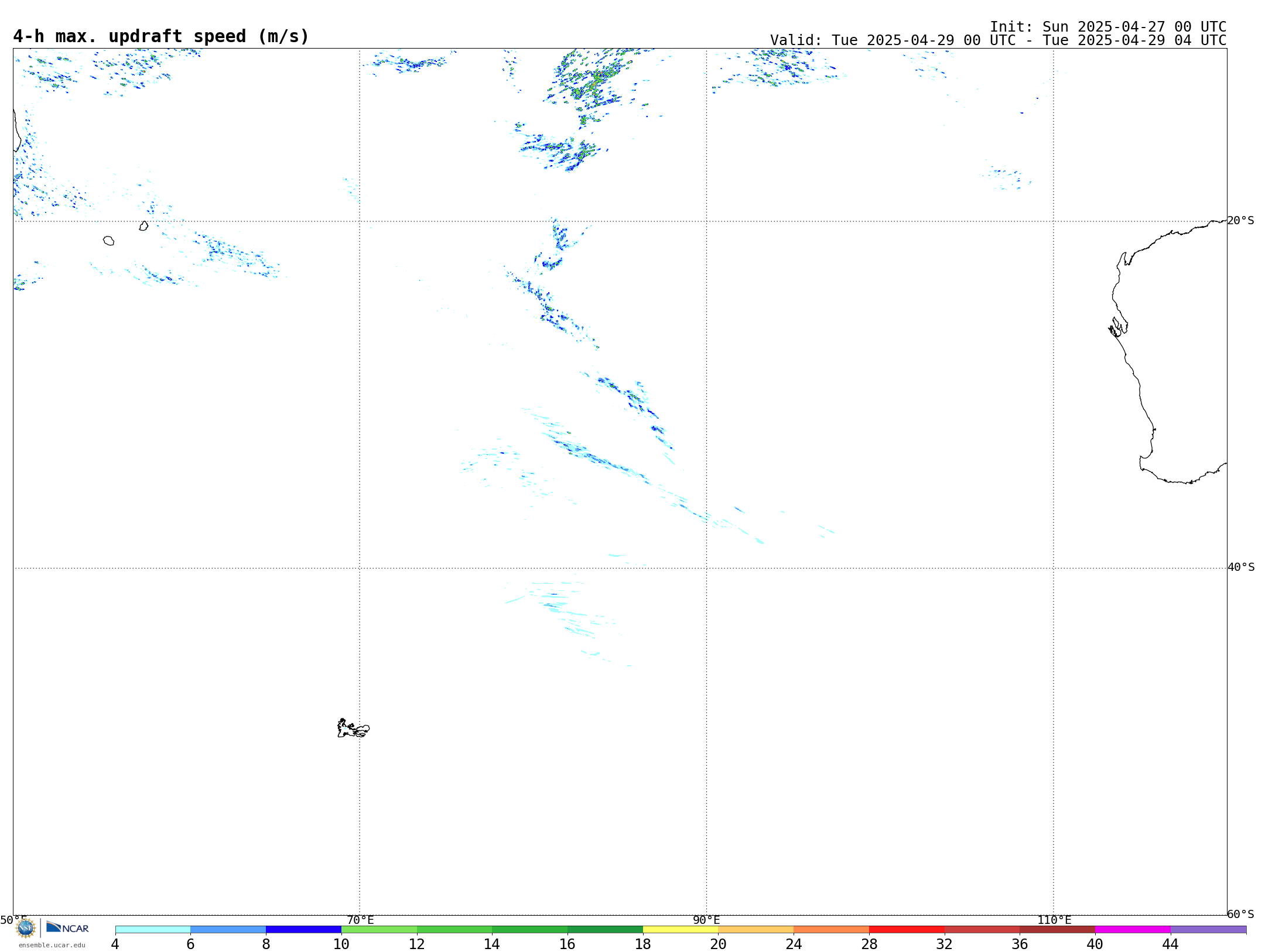Click the Init: Sun 2025-04-27 00 UTC text
Image resolution: width=1265 pixels, height=952 pixels.
1108,27
